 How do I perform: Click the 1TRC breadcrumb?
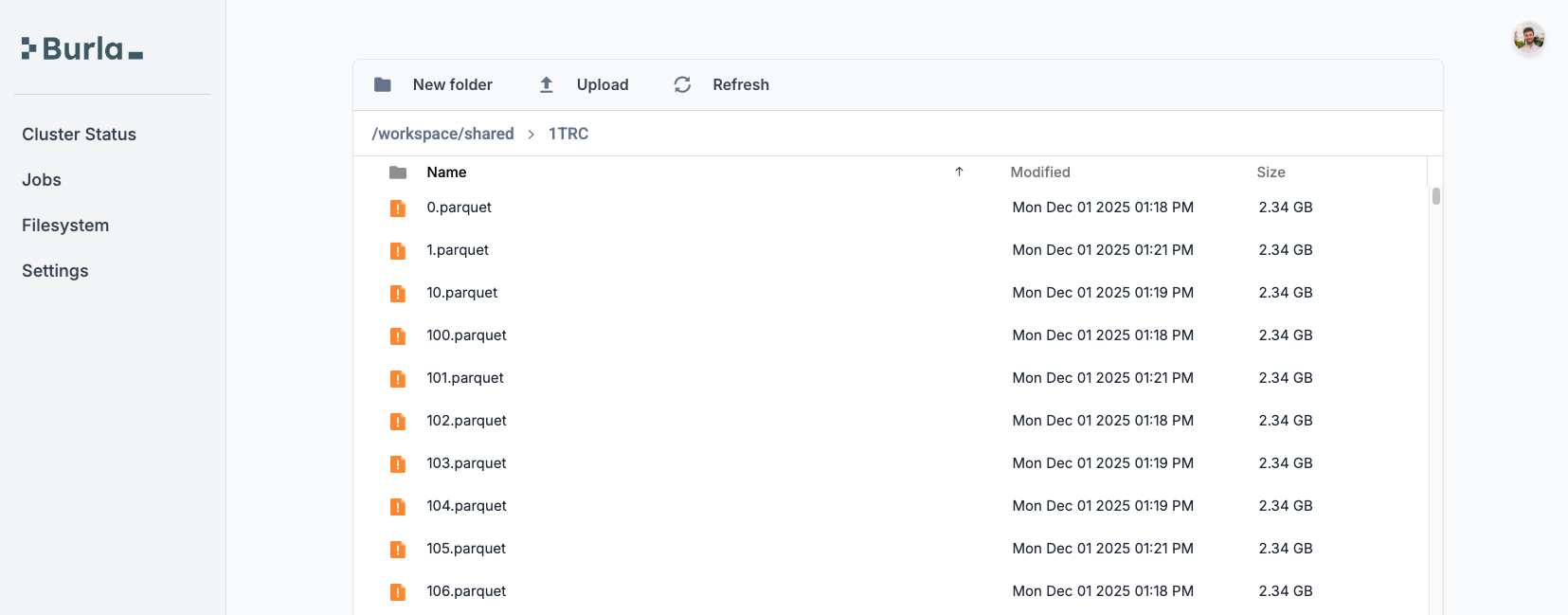(x=568, y=134)
